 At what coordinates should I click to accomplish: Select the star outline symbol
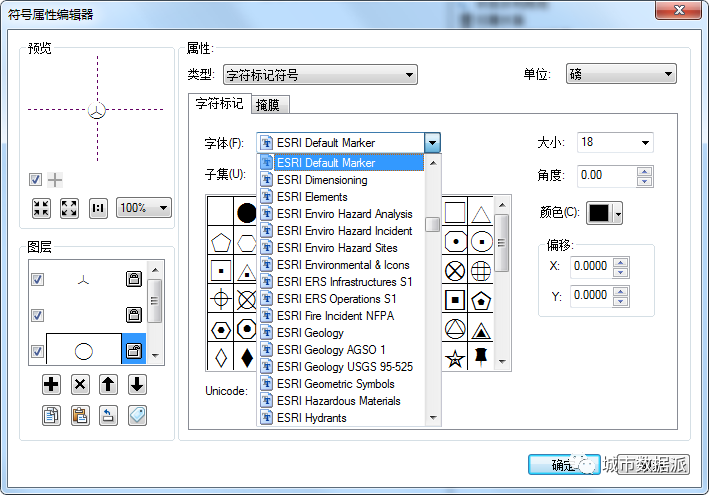[x=455, y=359]
